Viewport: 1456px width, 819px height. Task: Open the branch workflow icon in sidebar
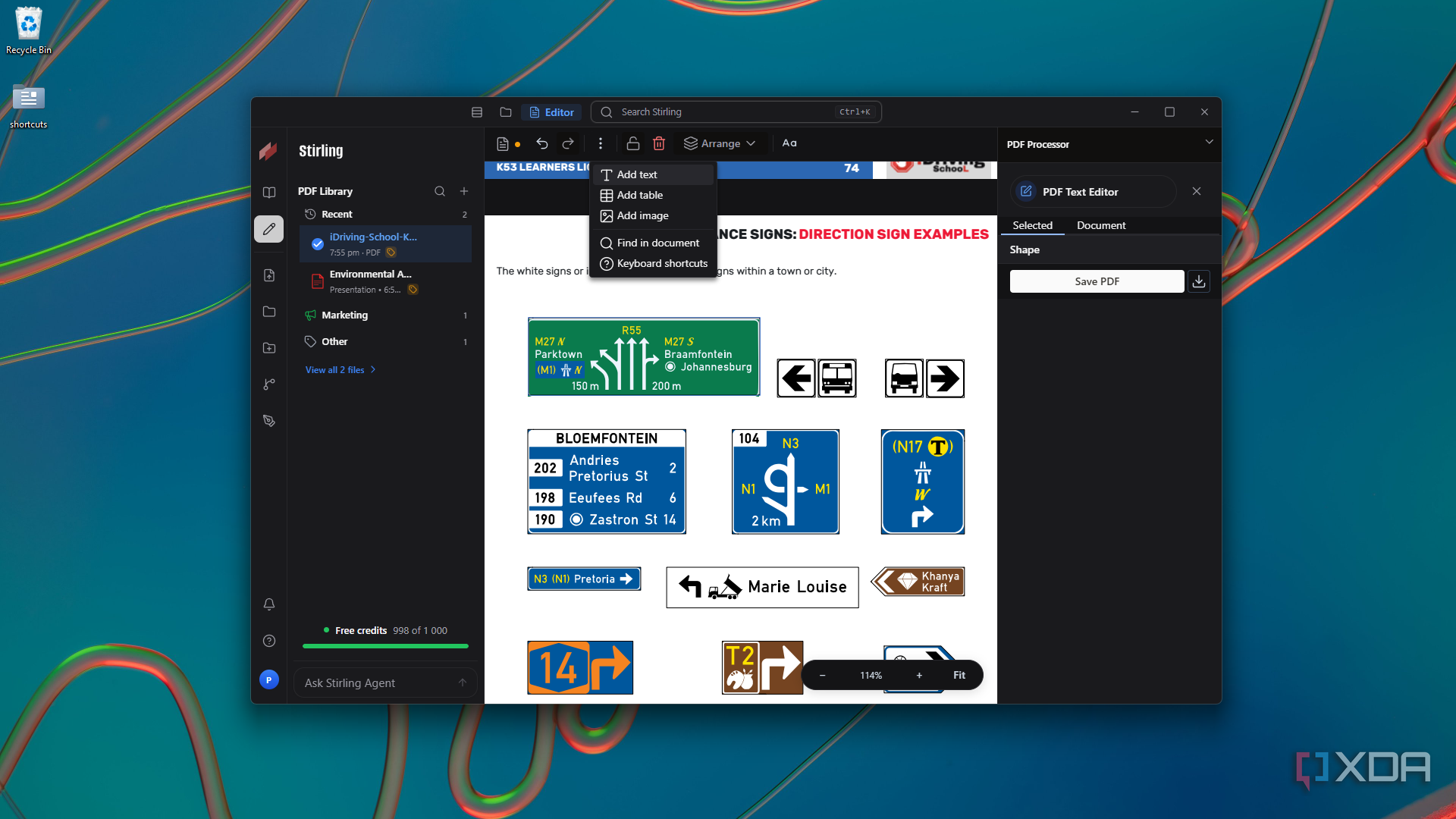click(x=269, y=384)
